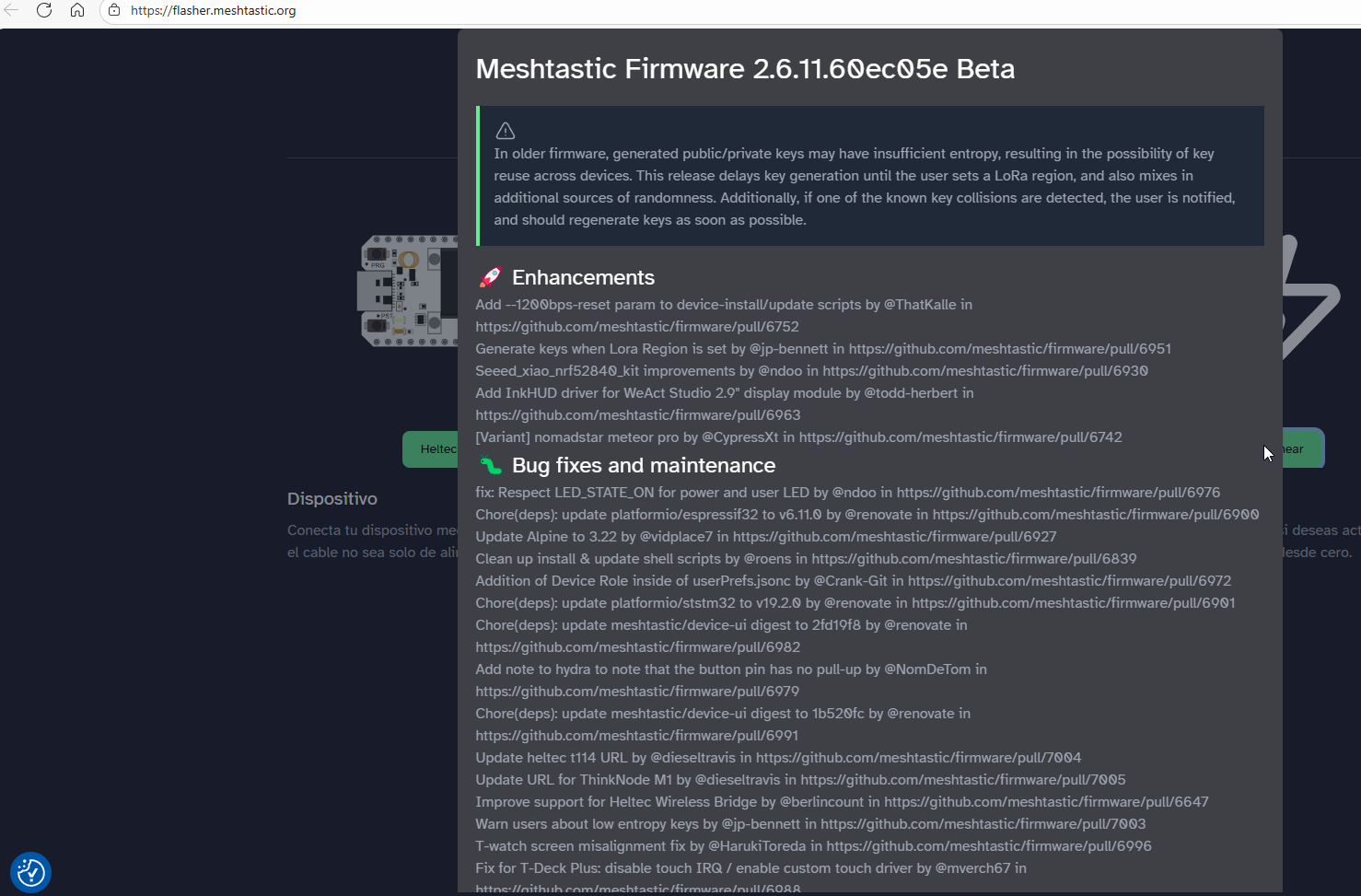Click the browser back arrow
The image size is (1361, 896).
point(11,10)
